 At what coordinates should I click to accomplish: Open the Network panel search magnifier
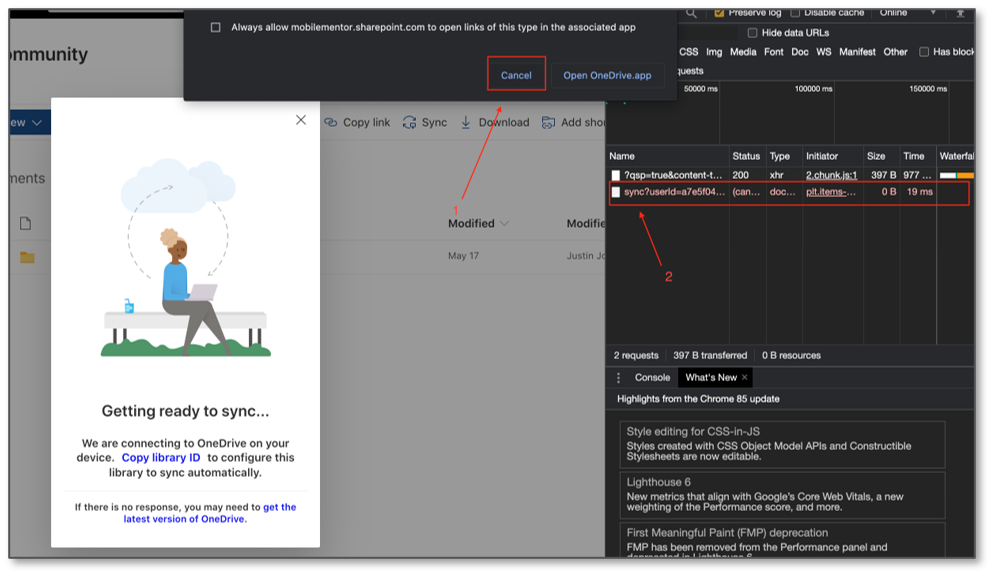690,13
